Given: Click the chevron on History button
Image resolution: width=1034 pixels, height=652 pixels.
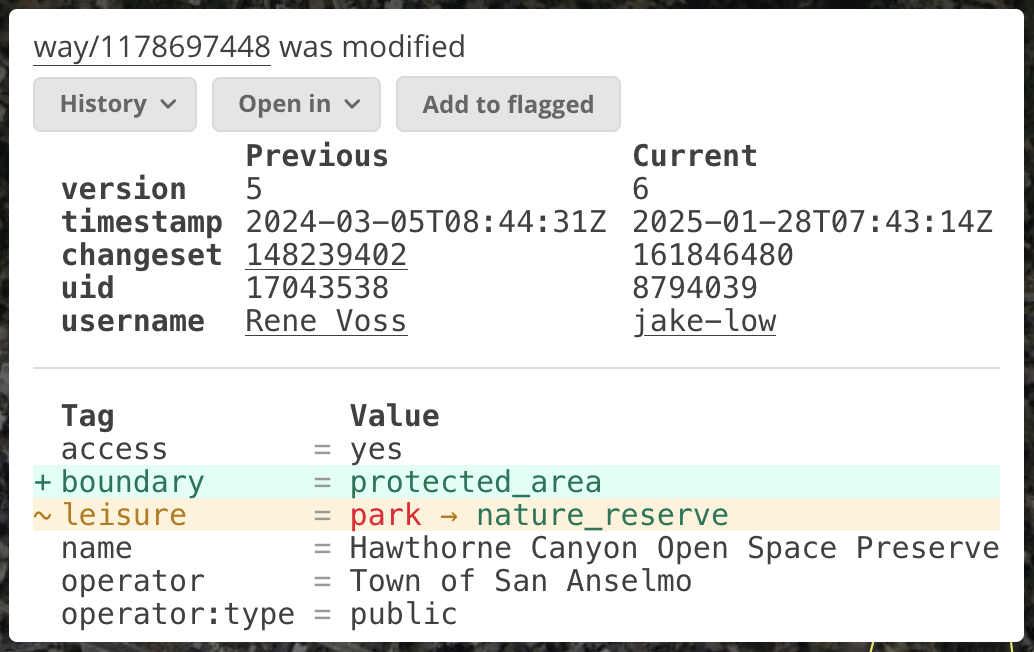Looking at the screenshot, I should [x=168, y=104].
